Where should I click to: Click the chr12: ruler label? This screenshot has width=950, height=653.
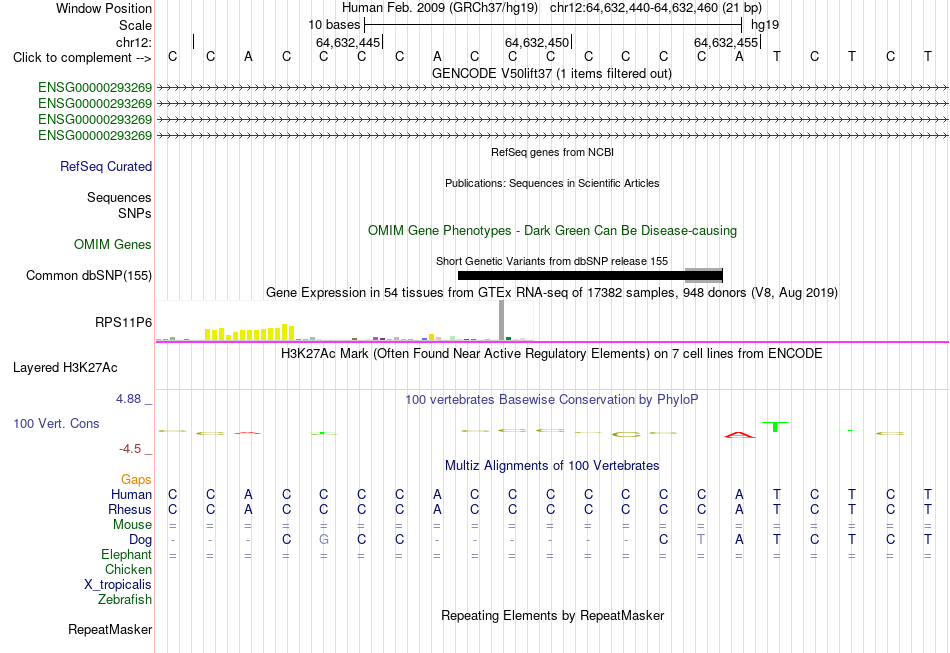[x=134, y=42]
